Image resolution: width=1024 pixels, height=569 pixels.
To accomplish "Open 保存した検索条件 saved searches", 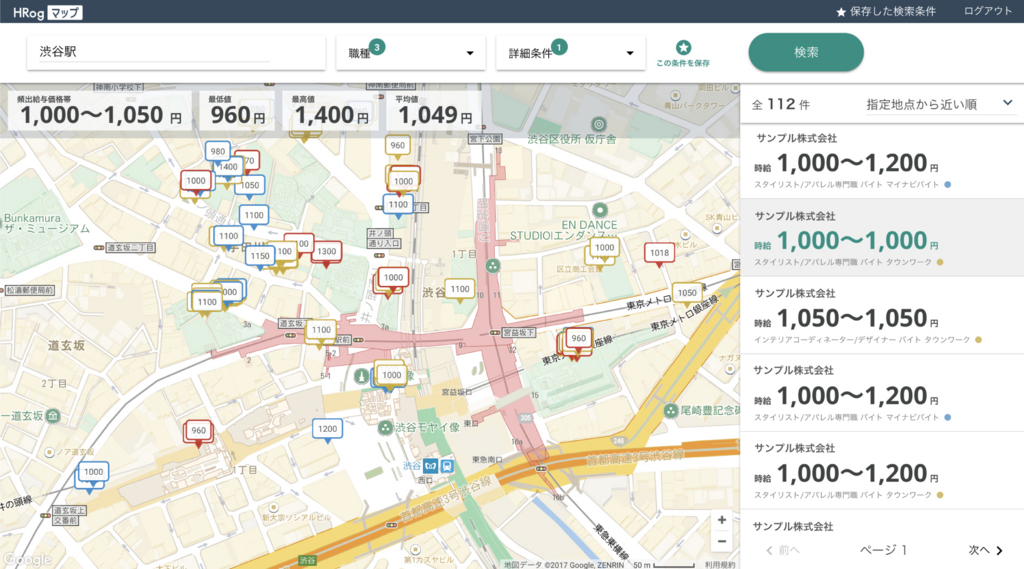I will pyautogui.click(x=886, y=12).
